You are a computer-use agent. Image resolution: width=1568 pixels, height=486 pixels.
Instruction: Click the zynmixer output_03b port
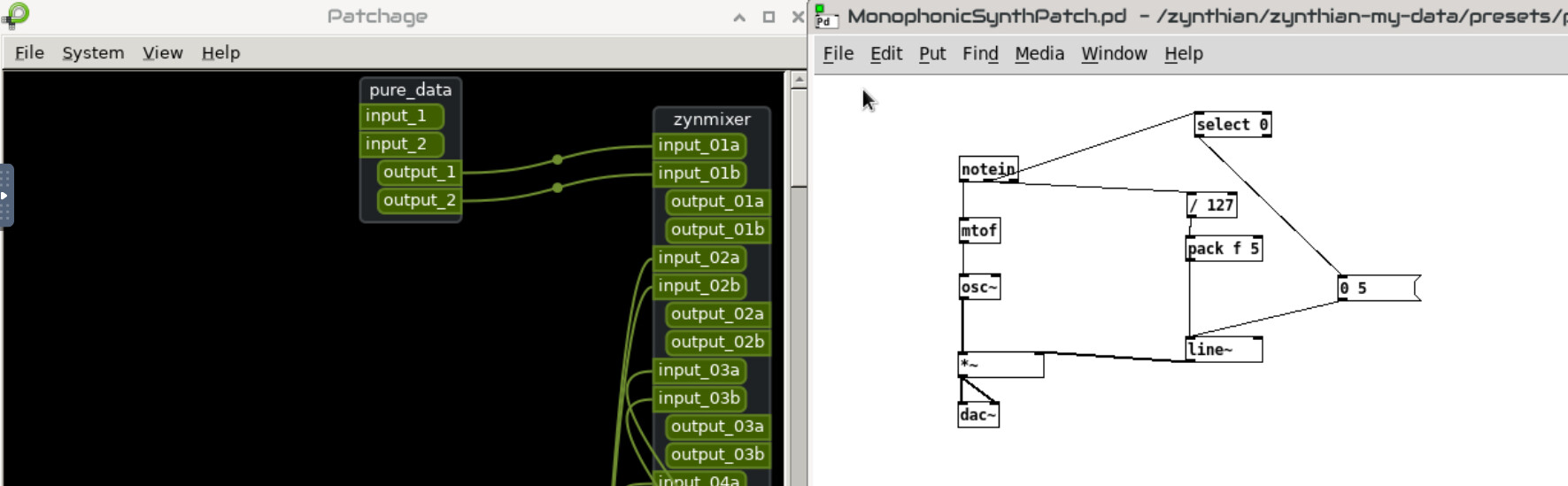tap(718, 455)
